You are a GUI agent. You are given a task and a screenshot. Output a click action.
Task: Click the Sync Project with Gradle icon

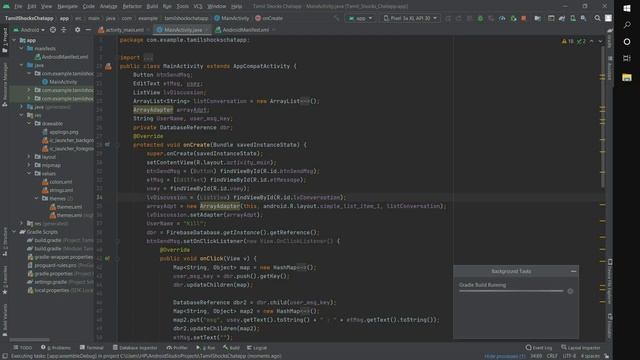pyautogui.click(x=562, y=18)
